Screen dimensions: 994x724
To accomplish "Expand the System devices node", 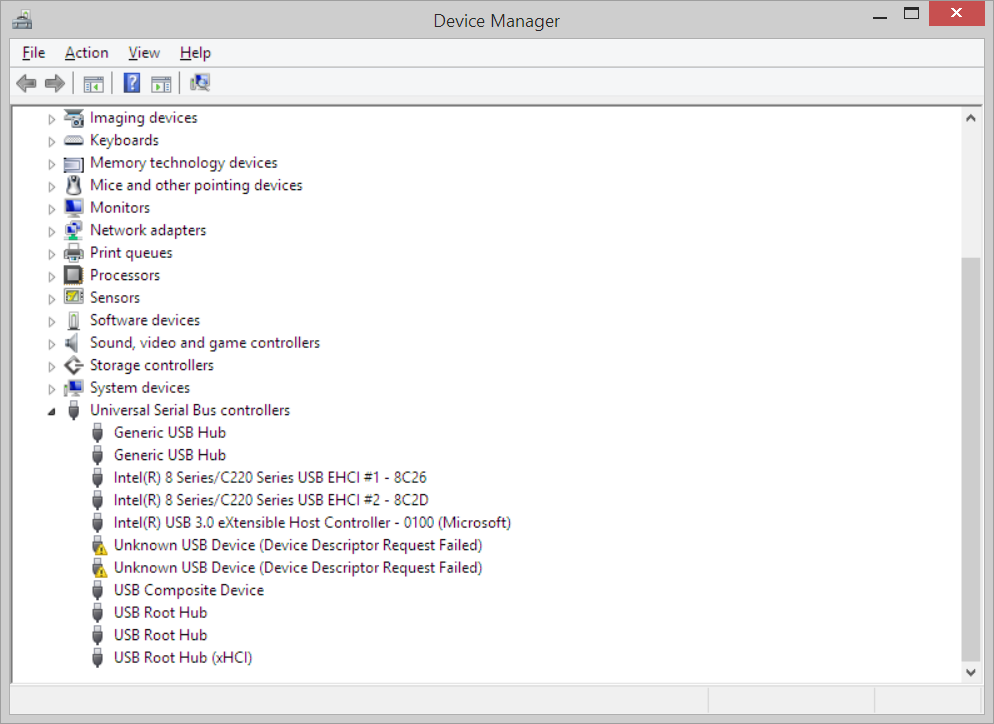I will 51,389.
